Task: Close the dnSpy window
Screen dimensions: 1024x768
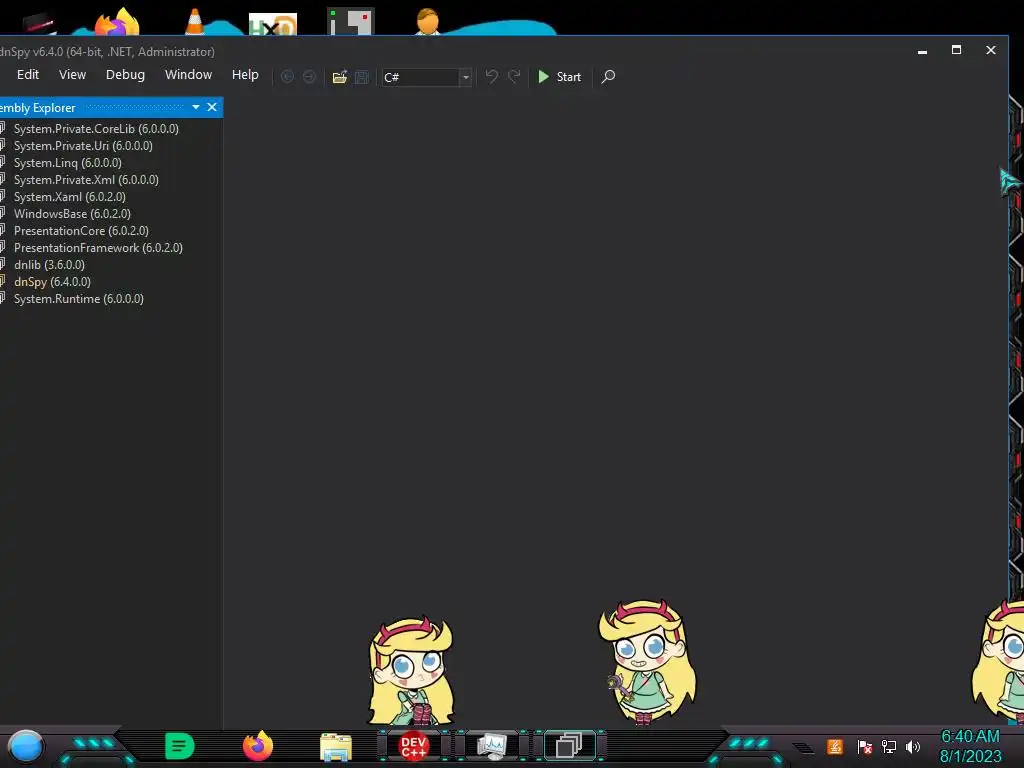Action: 991,50
